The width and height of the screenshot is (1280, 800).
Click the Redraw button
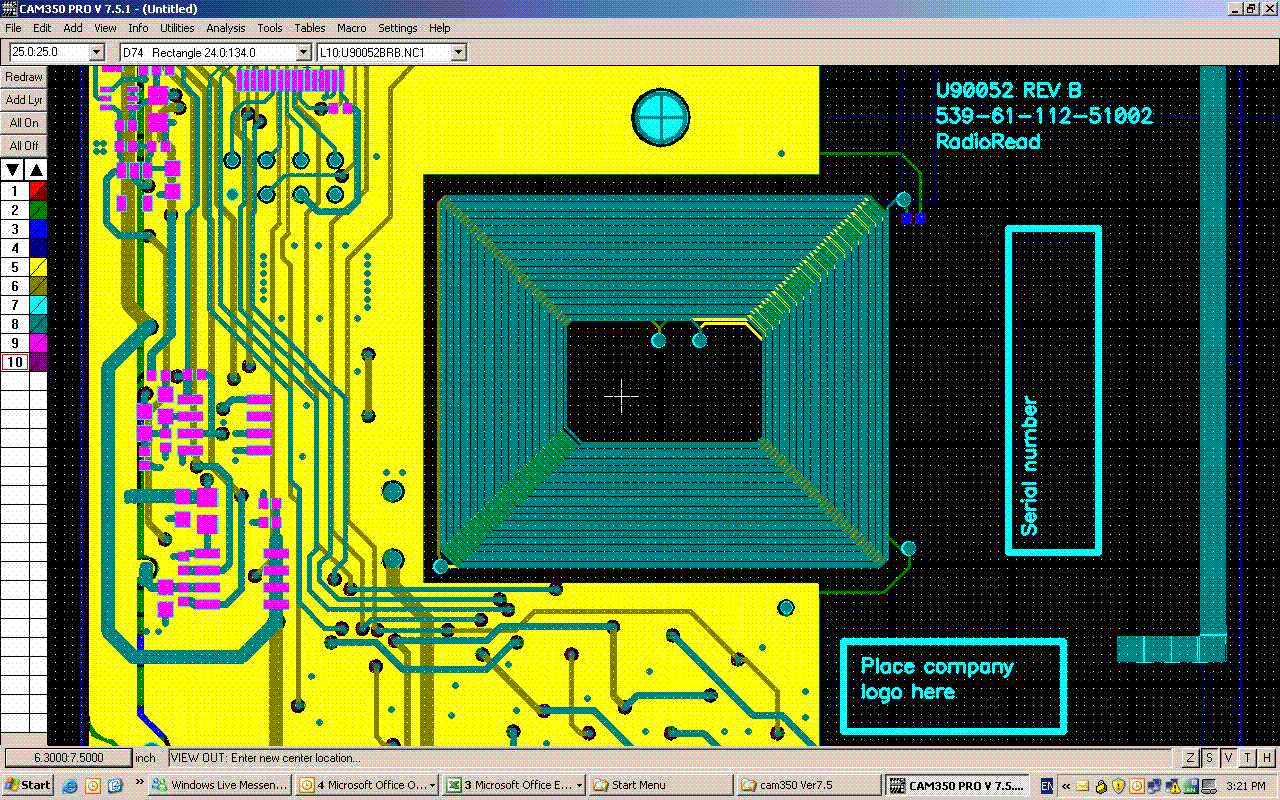pyautogui.click(x=24, y=77)
